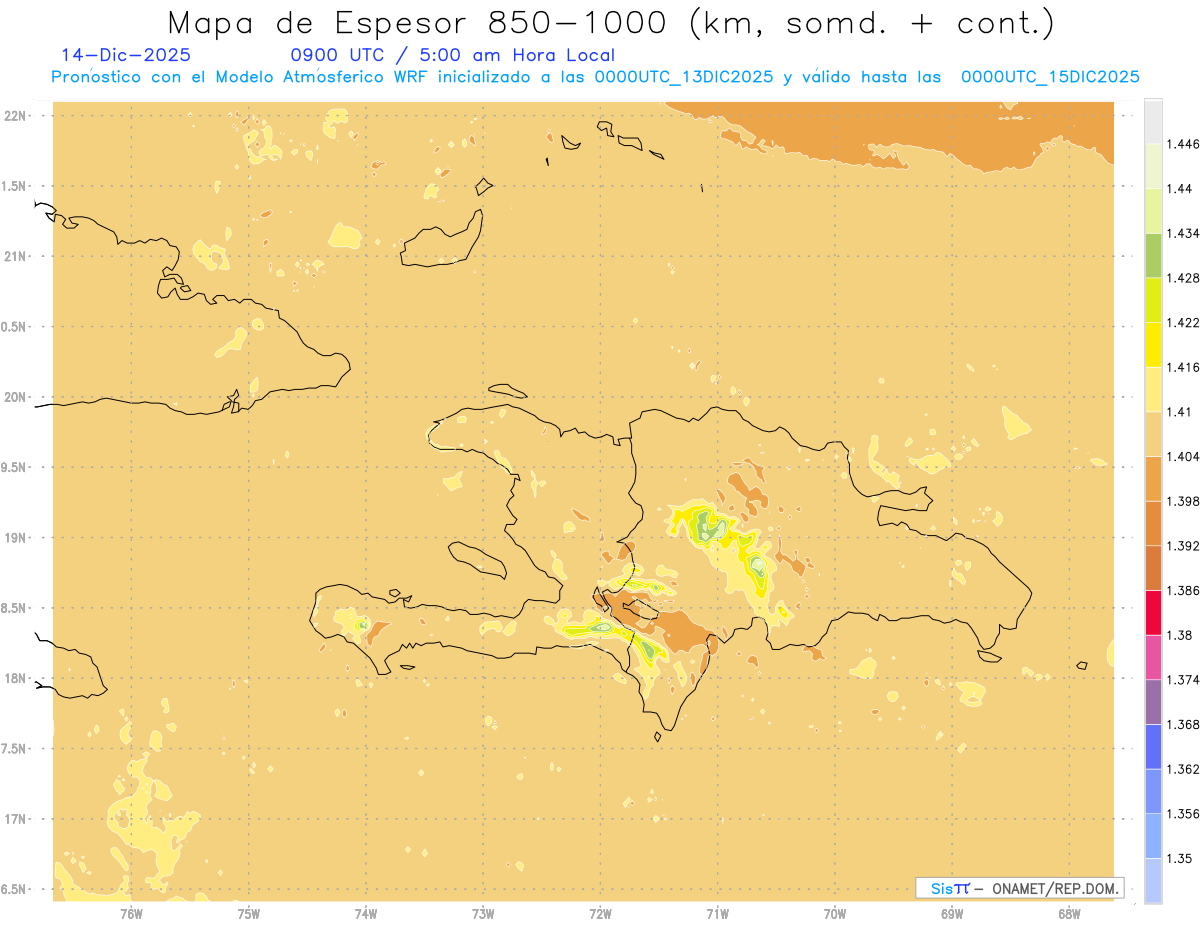This screenshot has height=927, width=1200.
Task: Click the valid-until time '0000UTC_15DIC2025'
Action: coord(1050,77)
